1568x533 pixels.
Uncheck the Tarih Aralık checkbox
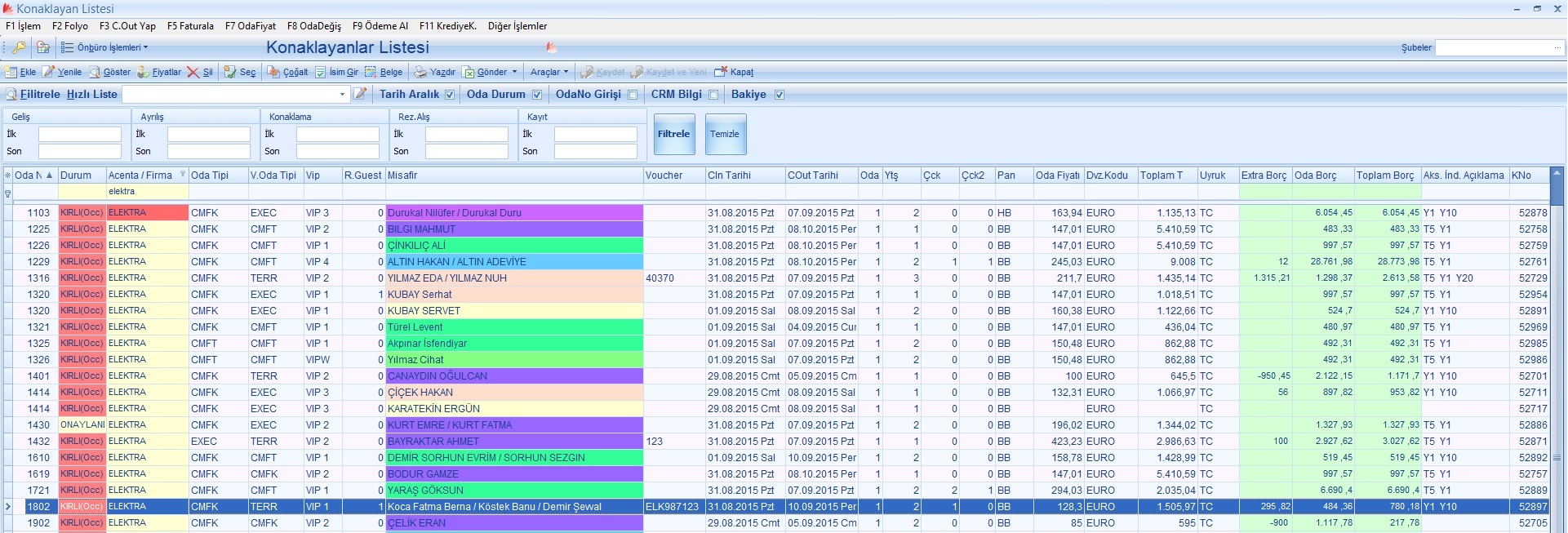pyautogui.click(x=450, y=95)
